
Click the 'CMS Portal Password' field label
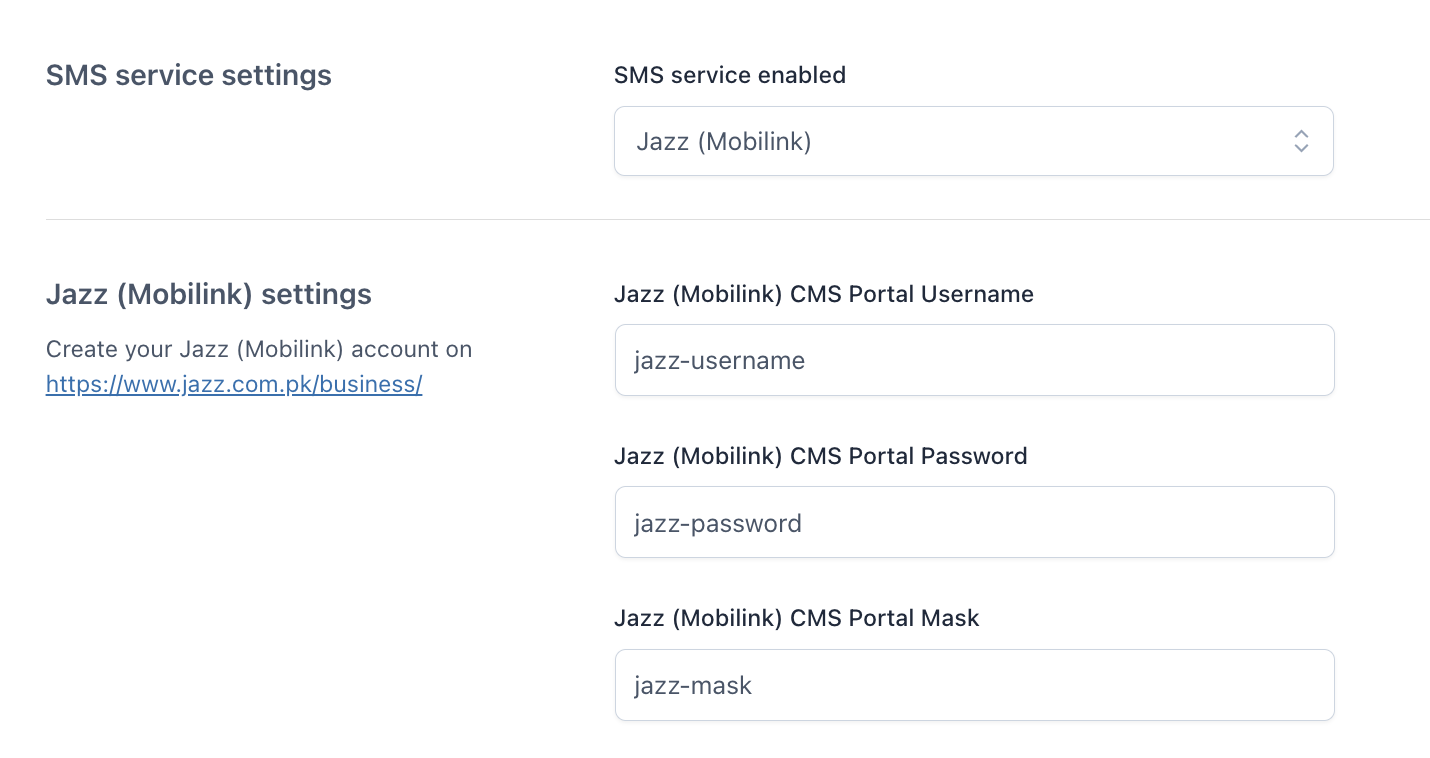click(x=820, y=456)
